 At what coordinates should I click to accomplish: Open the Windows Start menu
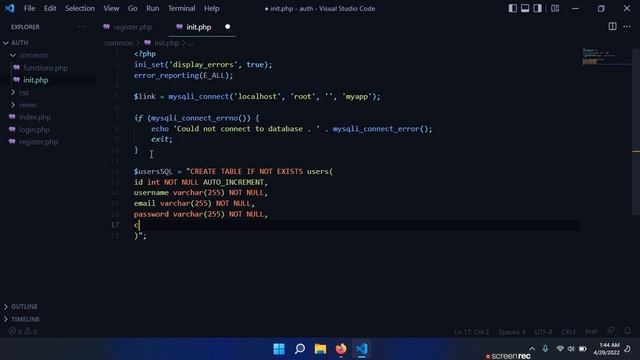coord(279,349)
